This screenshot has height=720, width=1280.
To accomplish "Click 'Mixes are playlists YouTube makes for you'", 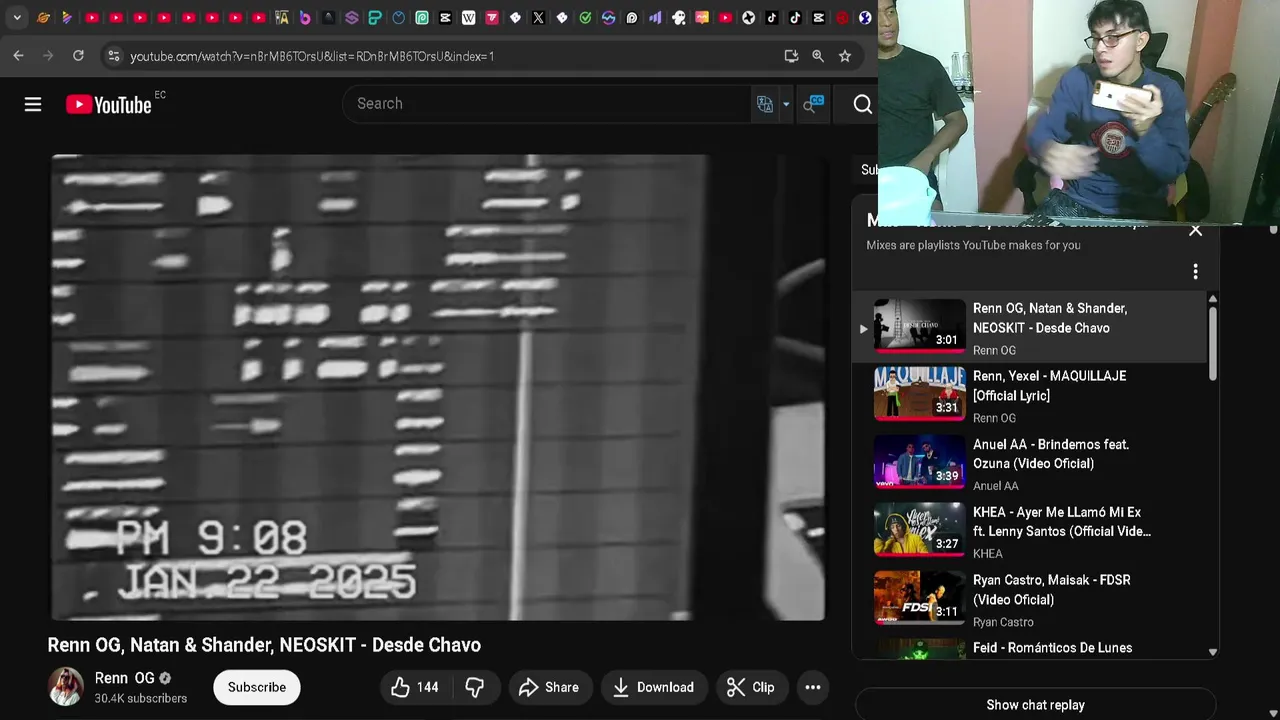I will click(x=974, y=245).
